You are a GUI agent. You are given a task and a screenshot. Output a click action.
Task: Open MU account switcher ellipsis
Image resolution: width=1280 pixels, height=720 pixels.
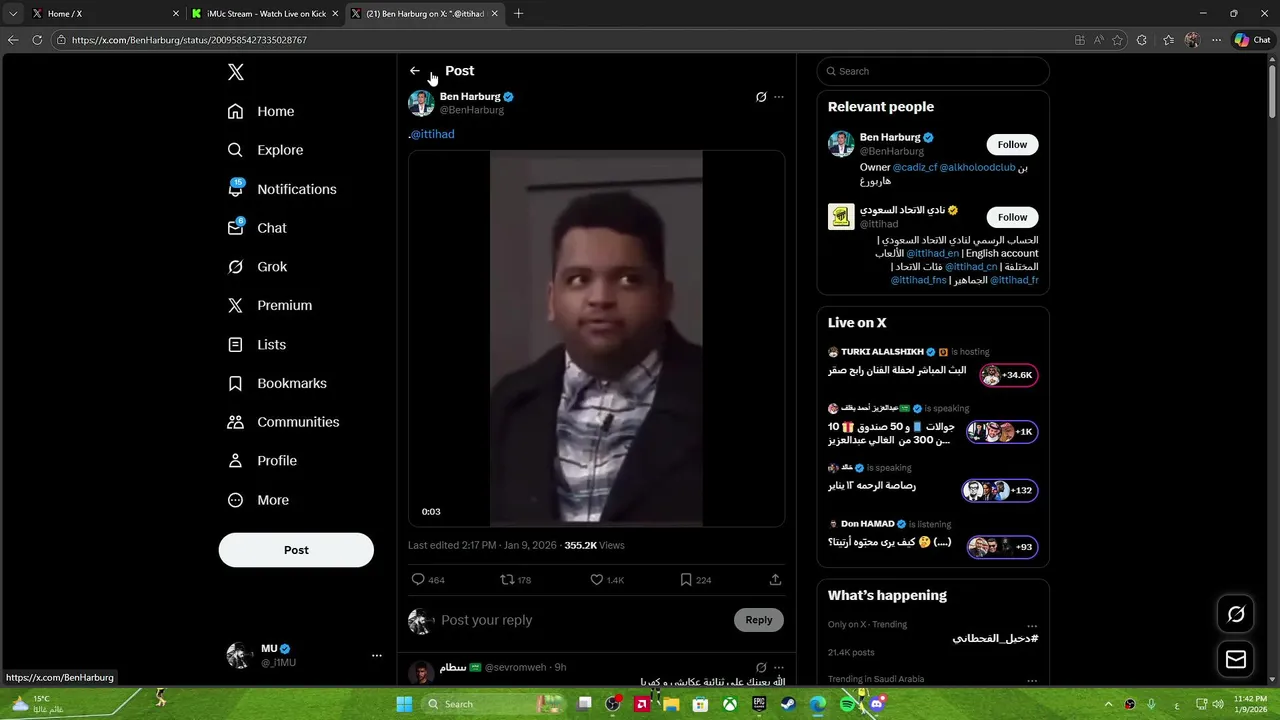pos(377,656)
